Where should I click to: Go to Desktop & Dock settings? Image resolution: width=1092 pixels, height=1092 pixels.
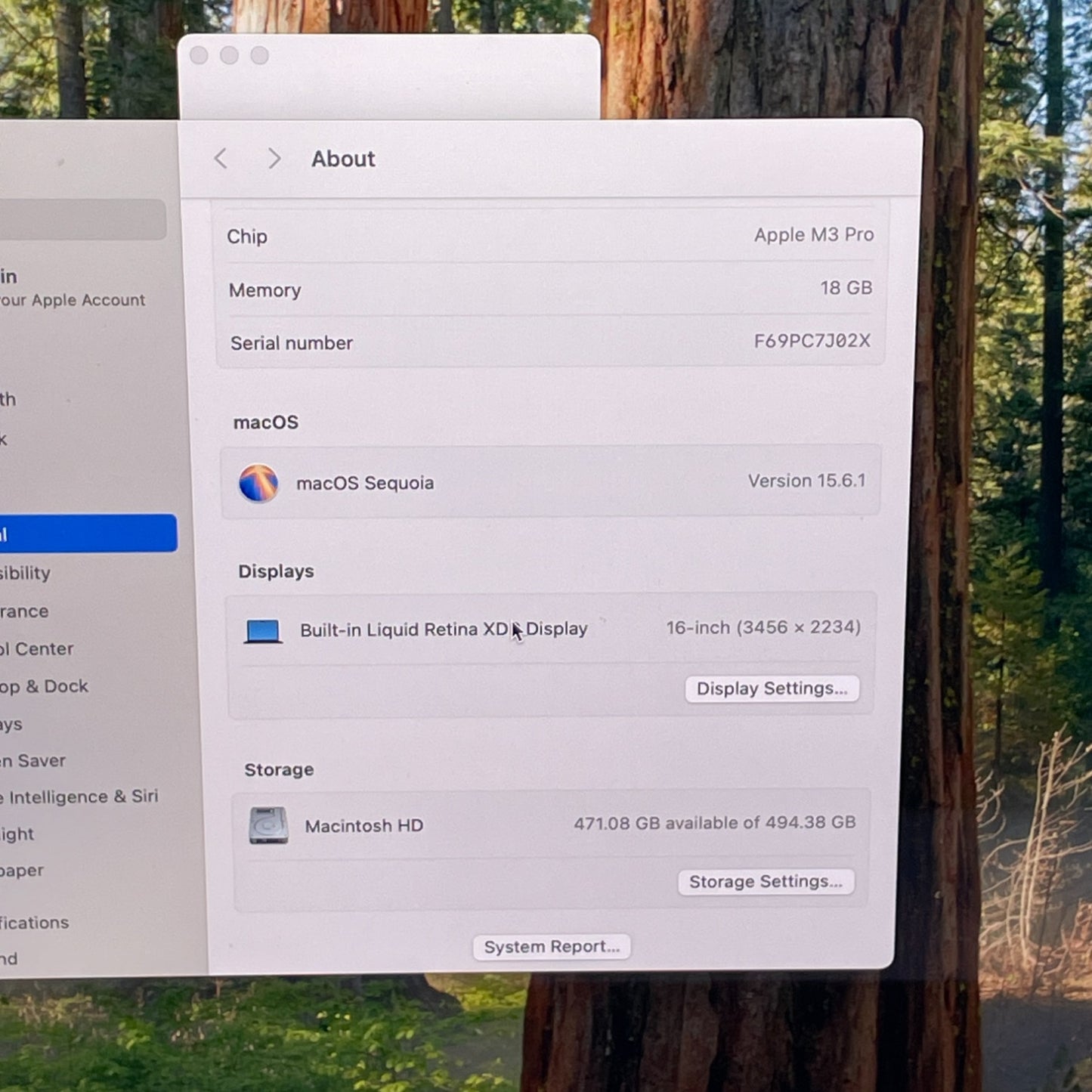(45, 686)
